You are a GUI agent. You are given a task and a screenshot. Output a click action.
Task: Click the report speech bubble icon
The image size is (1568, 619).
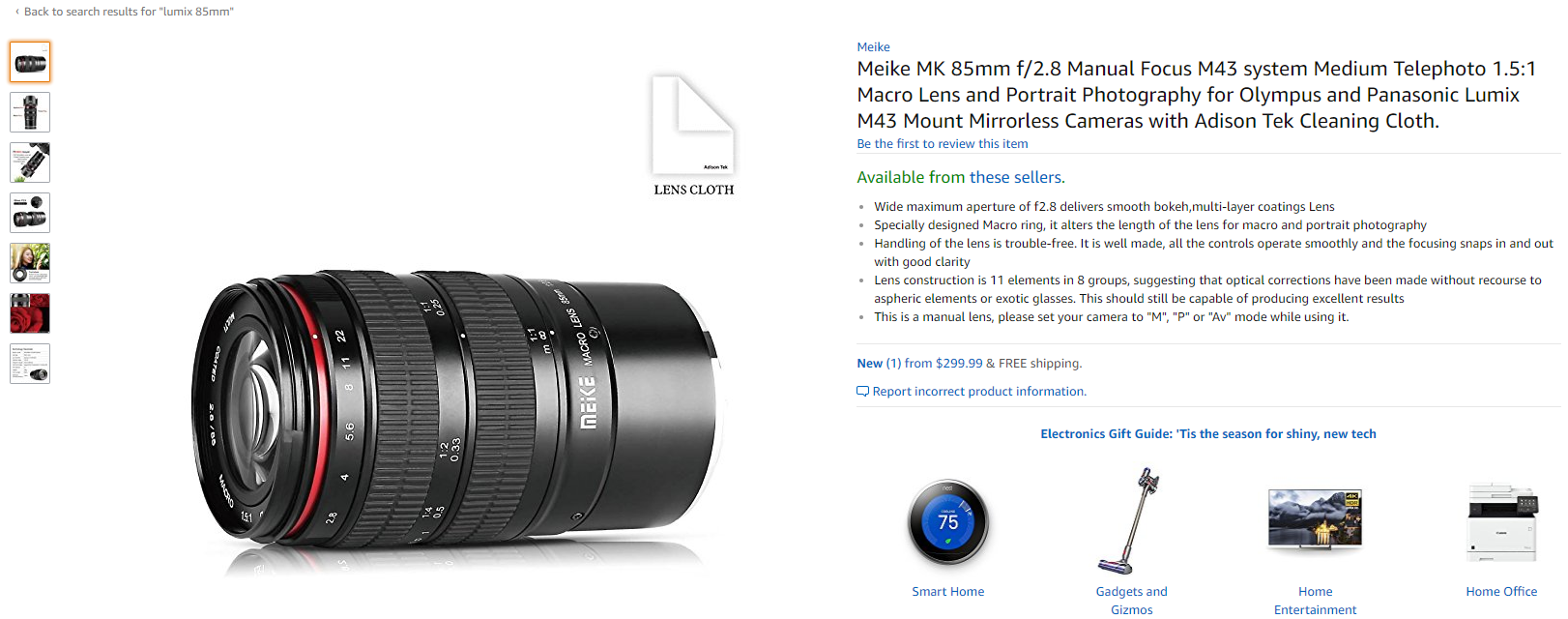862,392
